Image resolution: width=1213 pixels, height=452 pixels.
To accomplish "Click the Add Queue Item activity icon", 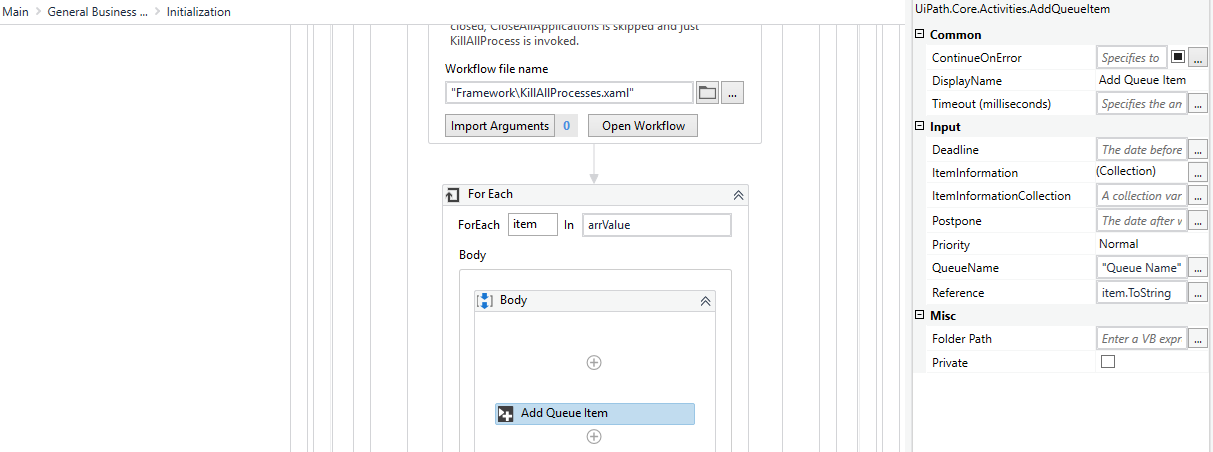I will click(506, 413).
